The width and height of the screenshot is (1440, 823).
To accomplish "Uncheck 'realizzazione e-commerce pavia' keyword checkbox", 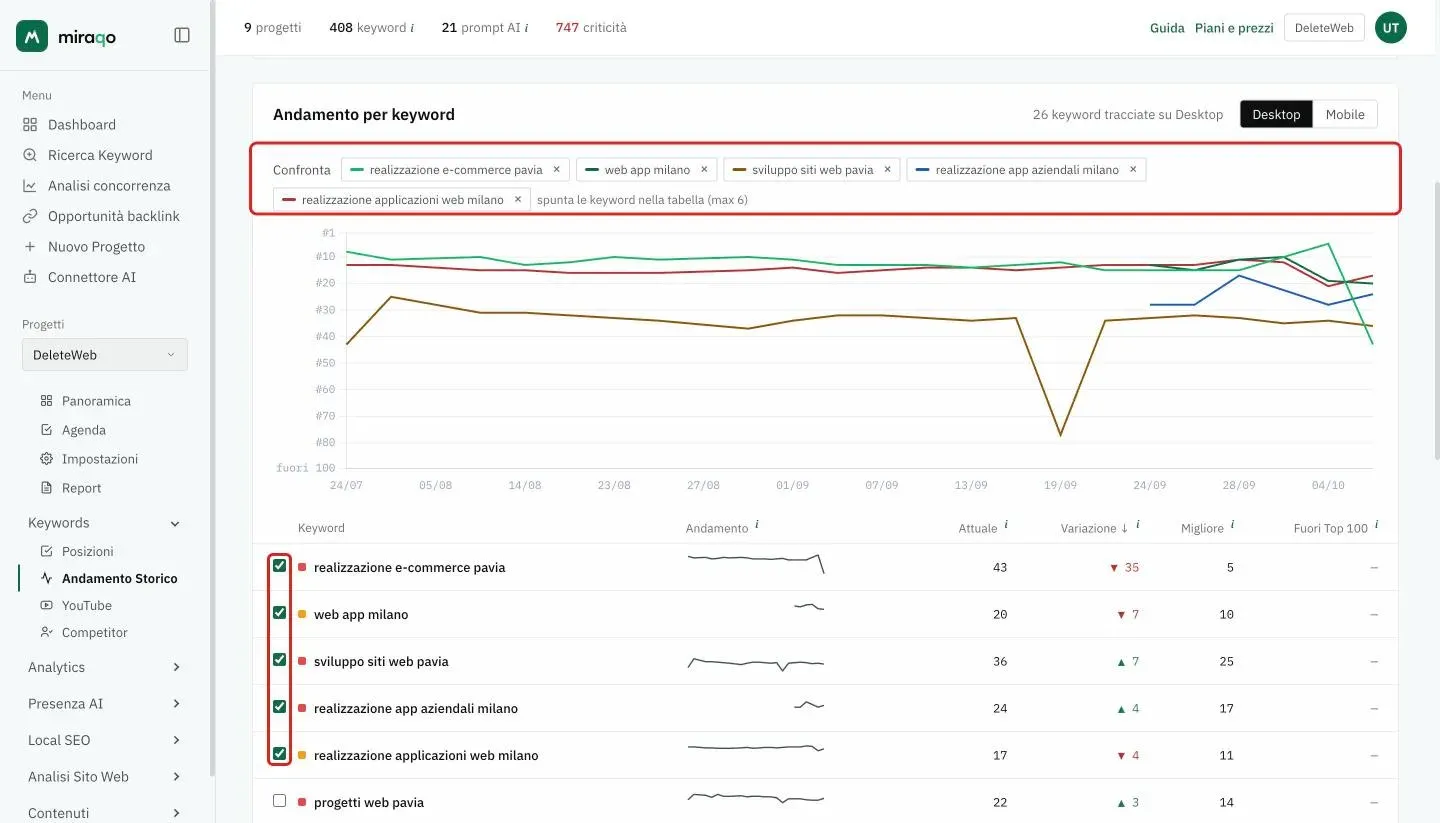I will (x=280, y=566).
